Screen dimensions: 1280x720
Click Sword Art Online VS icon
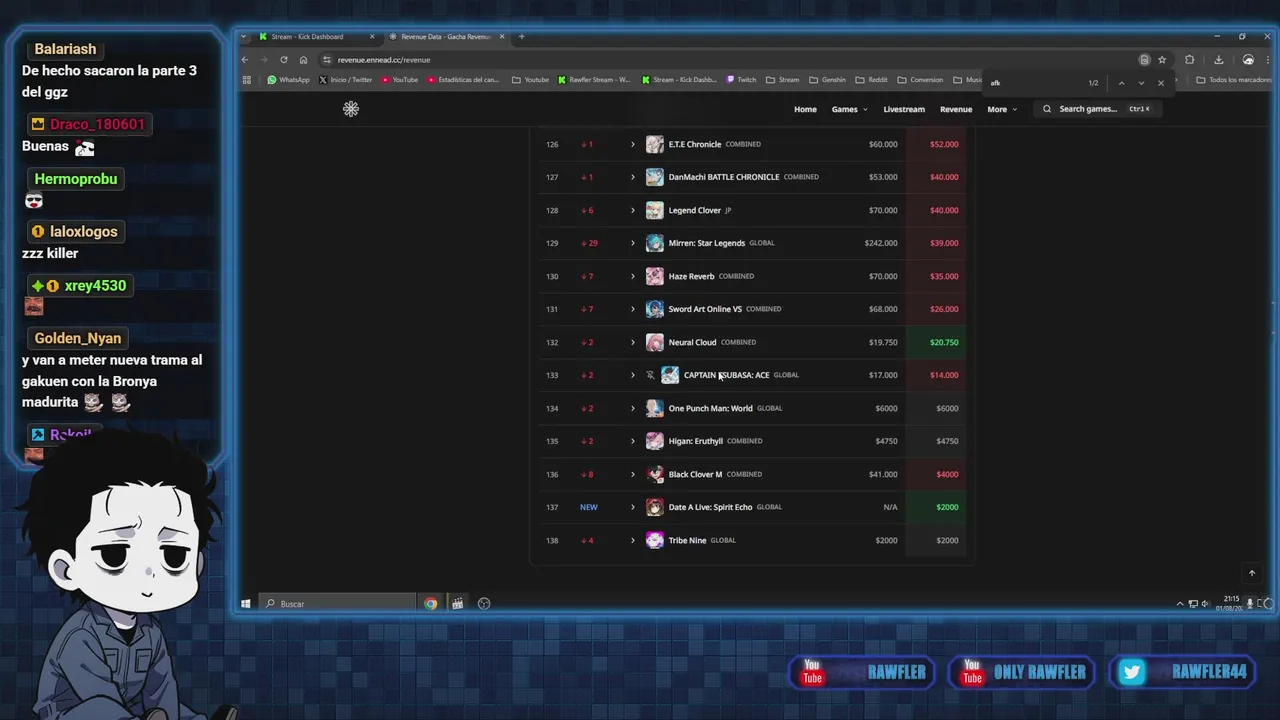click(x=655, y=309)
